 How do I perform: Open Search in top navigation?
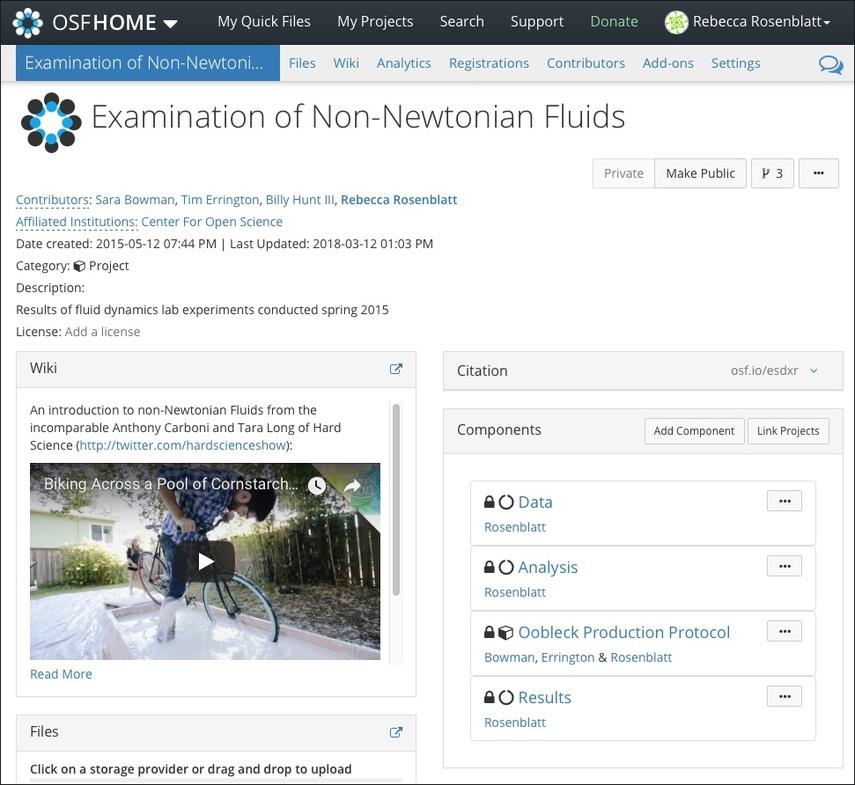462,21
